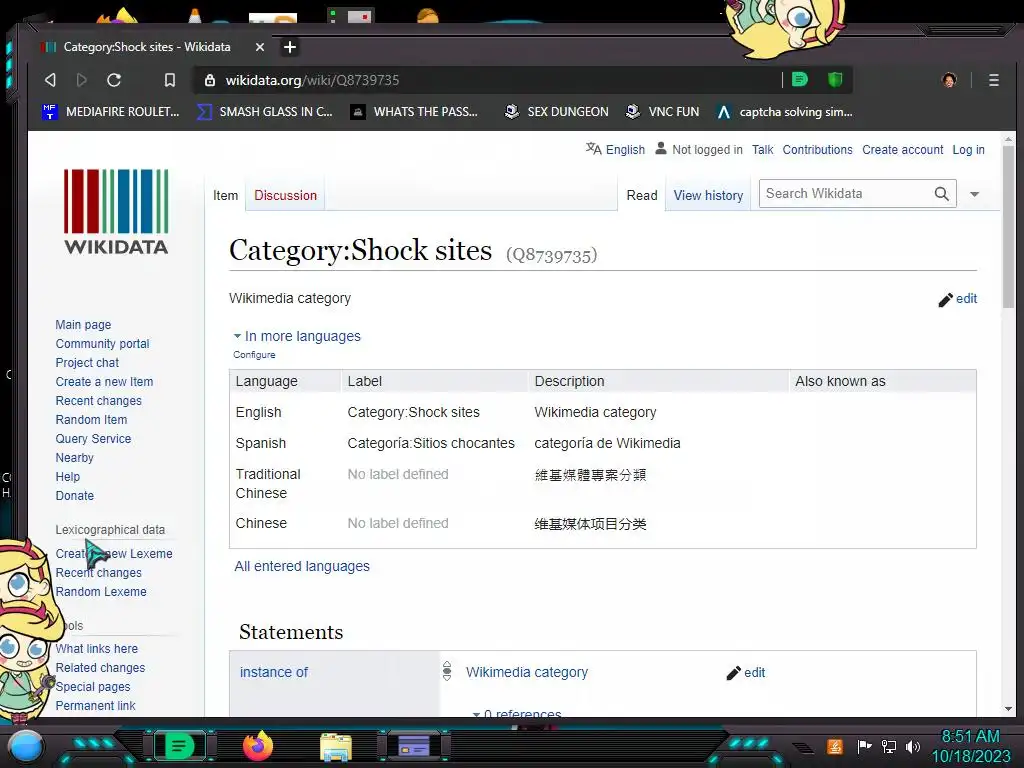The image size is (1024, 768).
Task: Open Firefox from the taskbar
Action: pos(258,746)
